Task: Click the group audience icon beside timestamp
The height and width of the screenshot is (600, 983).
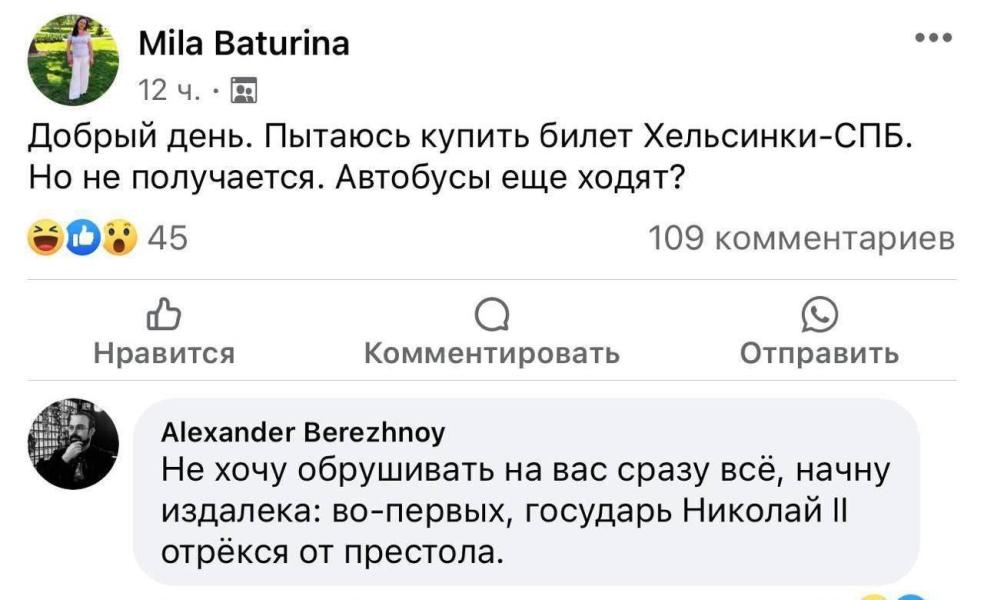Action: pyautogui.click(x=243, y=93)
